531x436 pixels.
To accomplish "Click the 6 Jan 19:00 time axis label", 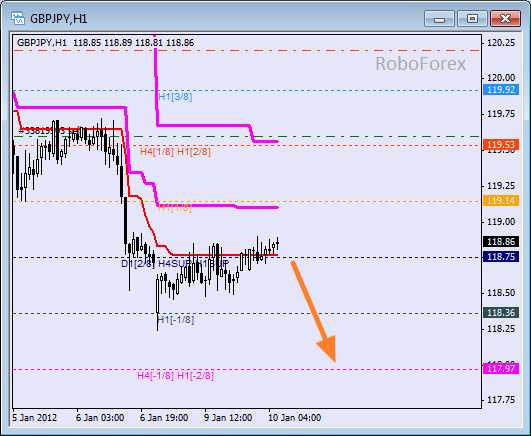I will [x=164, y=418].
